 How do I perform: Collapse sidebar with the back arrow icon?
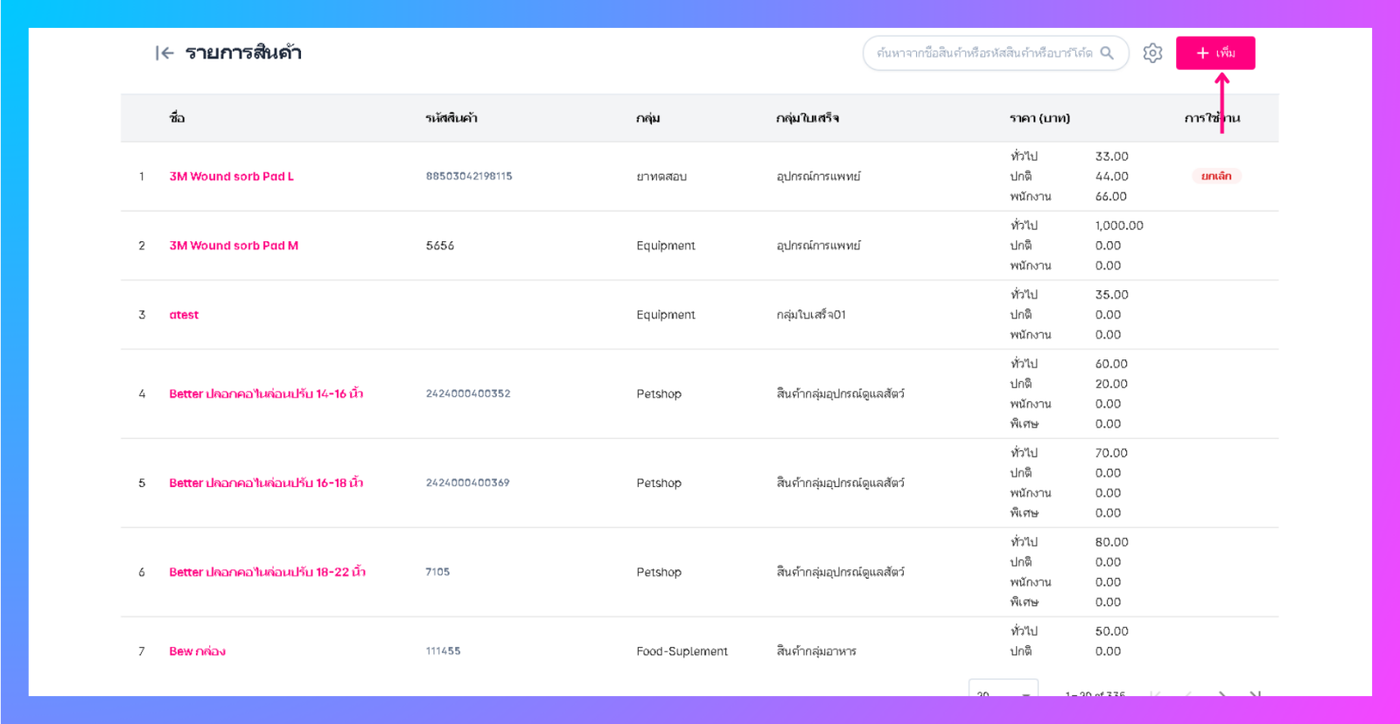tap(165, 53)
